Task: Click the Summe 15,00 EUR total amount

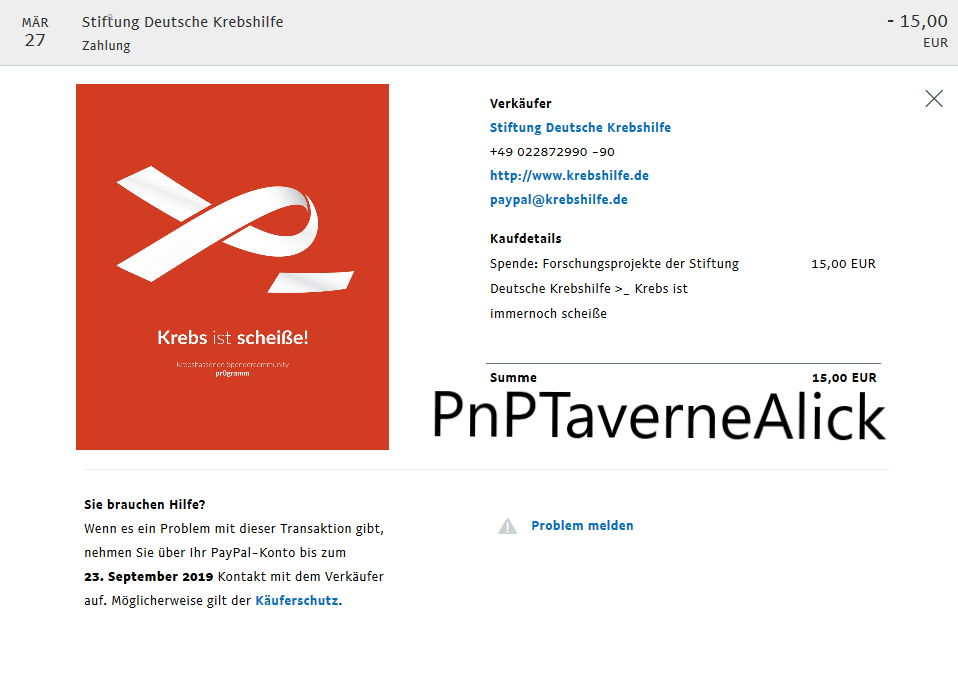Action: [x=844, y=378]
